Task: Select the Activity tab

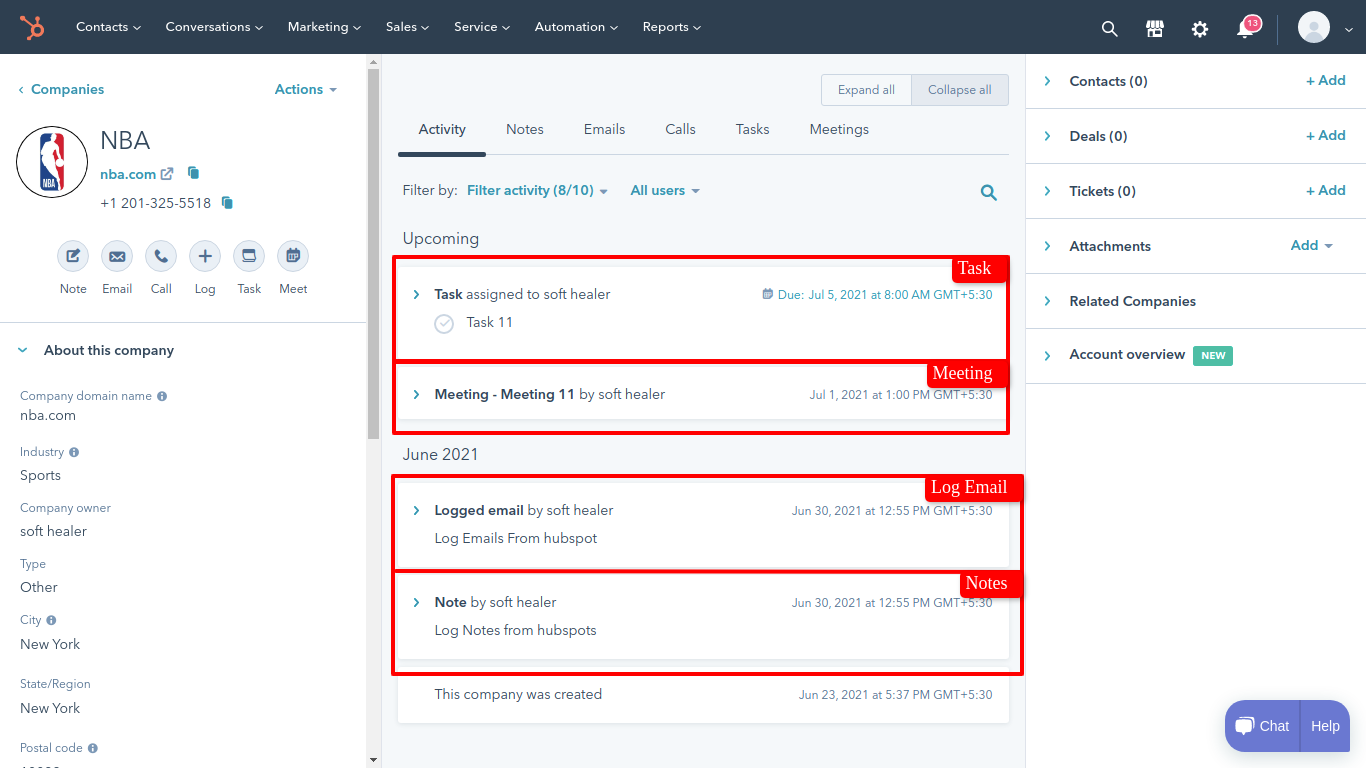Action: pos(442,129)
